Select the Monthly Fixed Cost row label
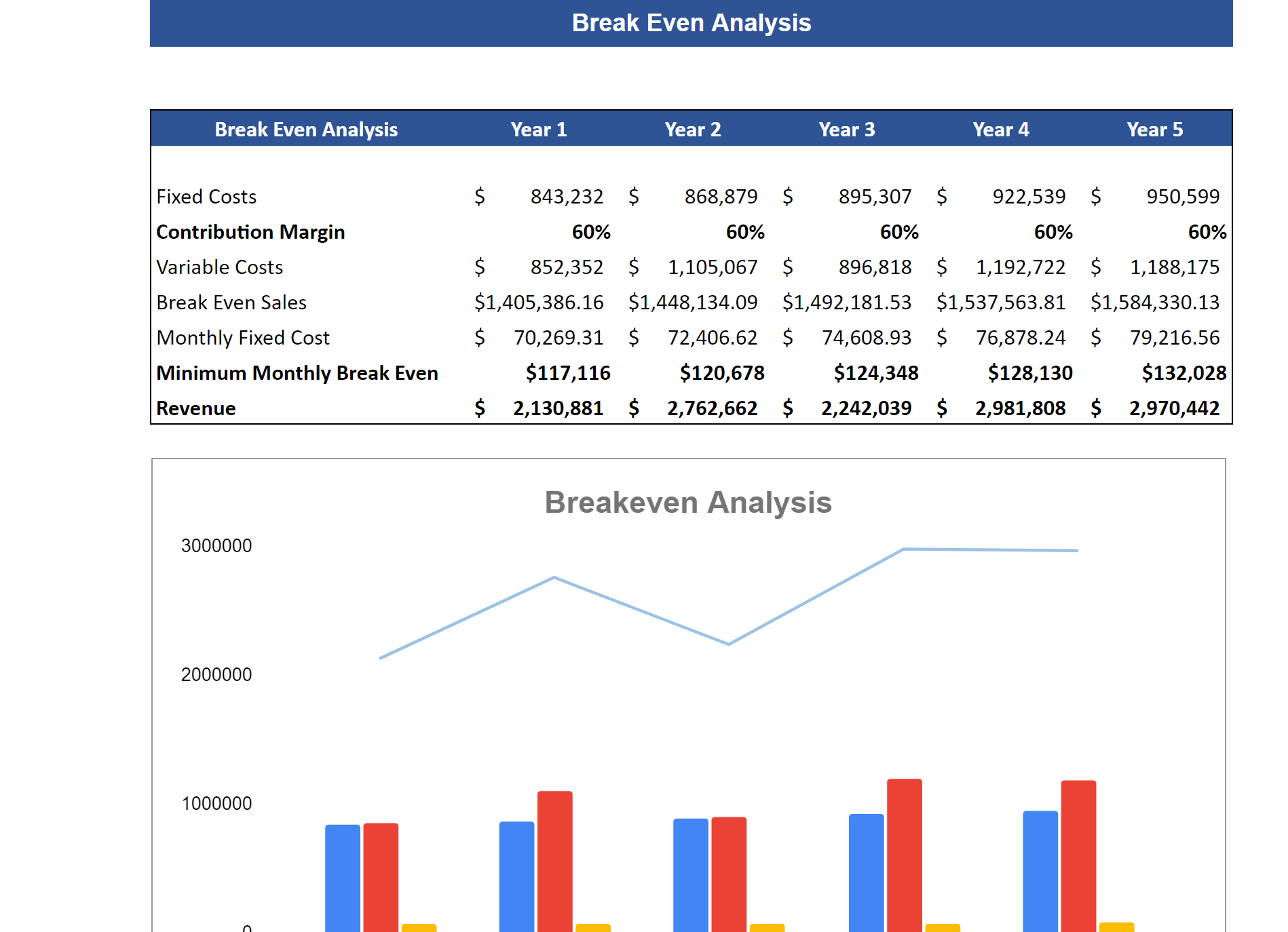Viewport: 1288px width, 932px height. tap(242, 337)
